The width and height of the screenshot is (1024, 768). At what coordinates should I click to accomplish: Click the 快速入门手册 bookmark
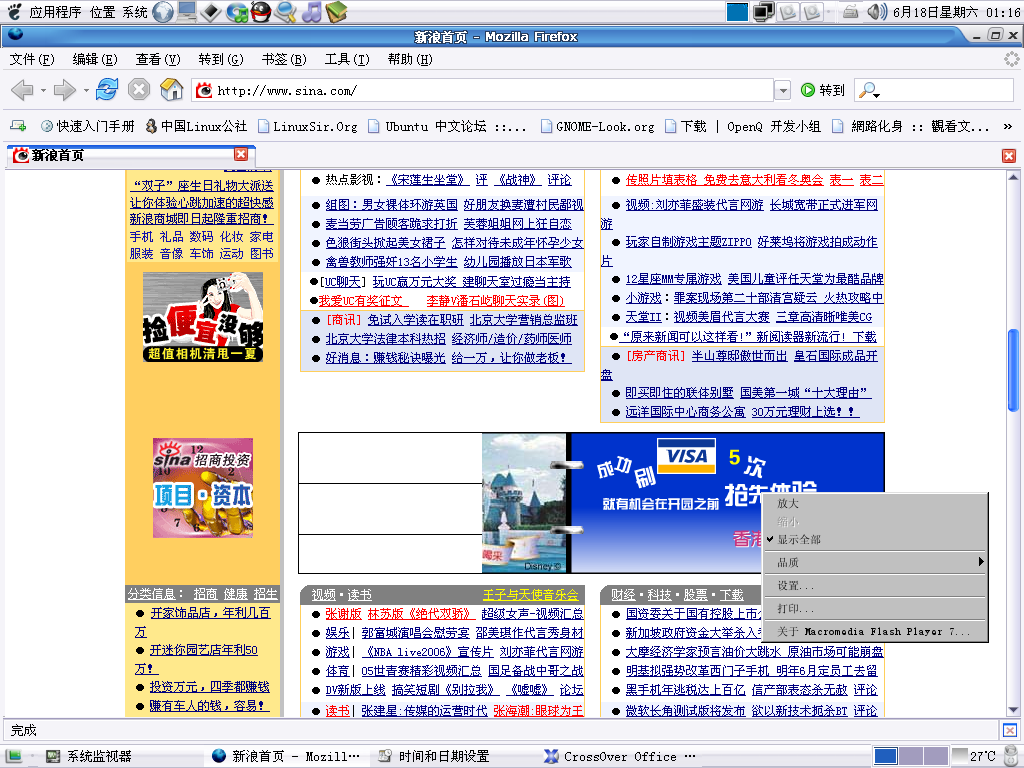pyautogui.click(x=88, y=126)
